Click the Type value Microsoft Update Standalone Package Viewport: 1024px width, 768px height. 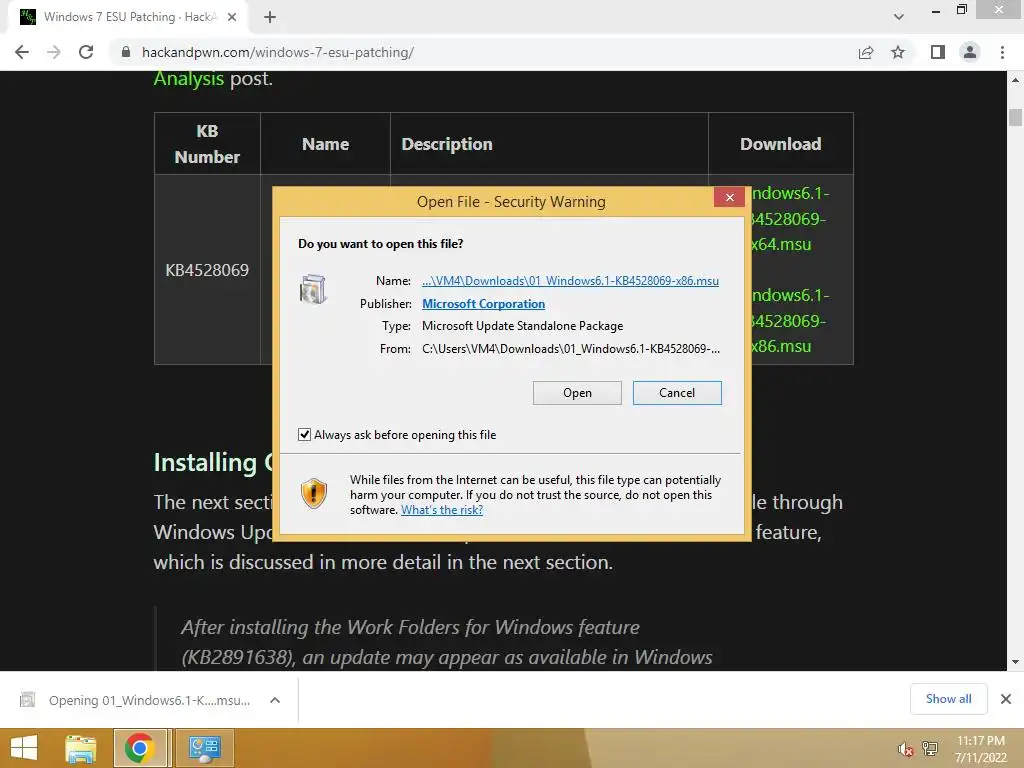coord(522,326)
